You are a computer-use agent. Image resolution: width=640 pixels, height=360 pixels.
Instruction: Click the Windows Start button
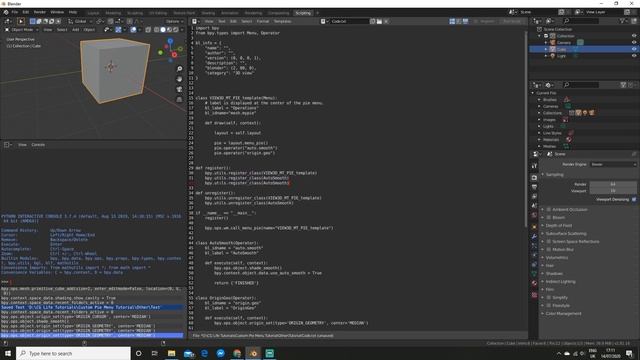(8, 353)
